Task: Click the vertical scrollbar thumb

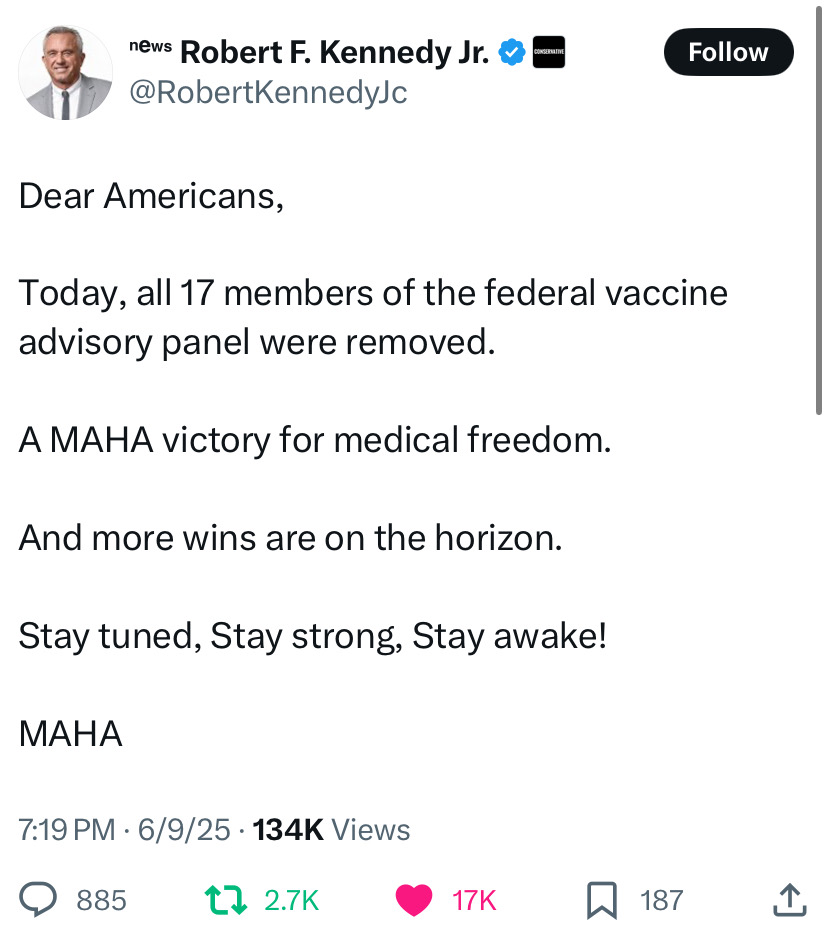Action: [x=818, y=211]
